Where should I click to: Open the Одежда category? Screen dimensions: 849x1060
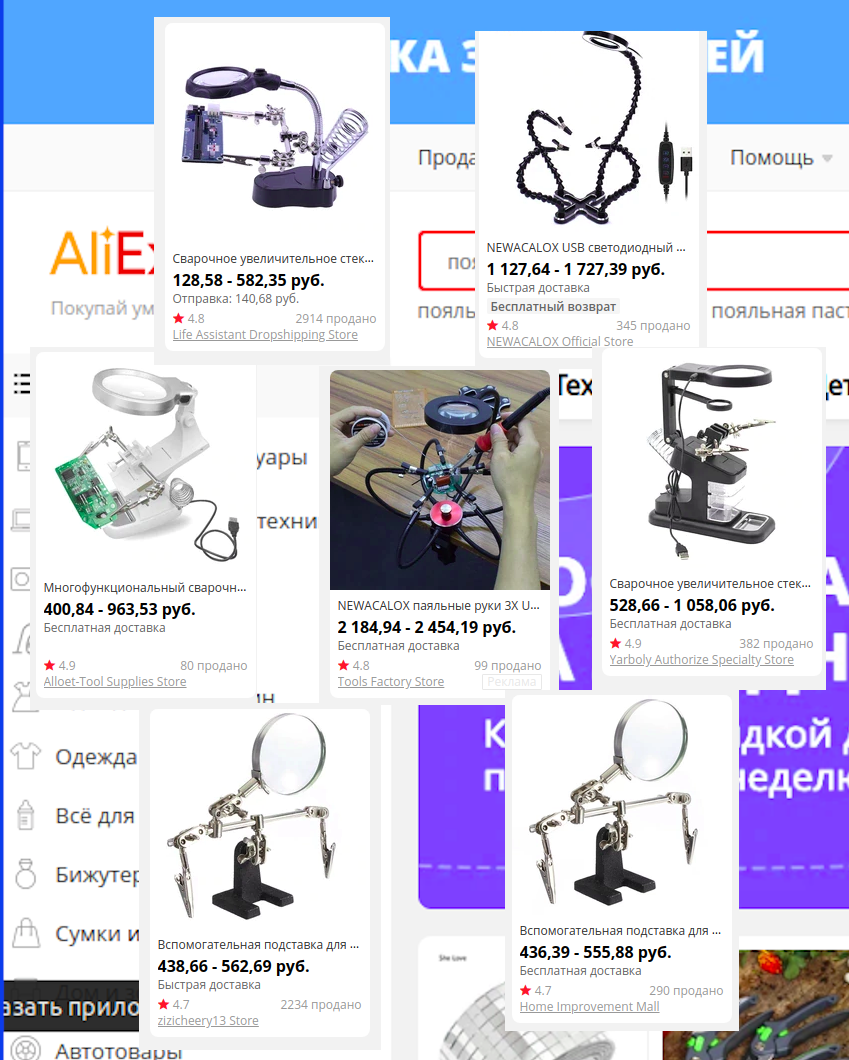click(96, 757)
